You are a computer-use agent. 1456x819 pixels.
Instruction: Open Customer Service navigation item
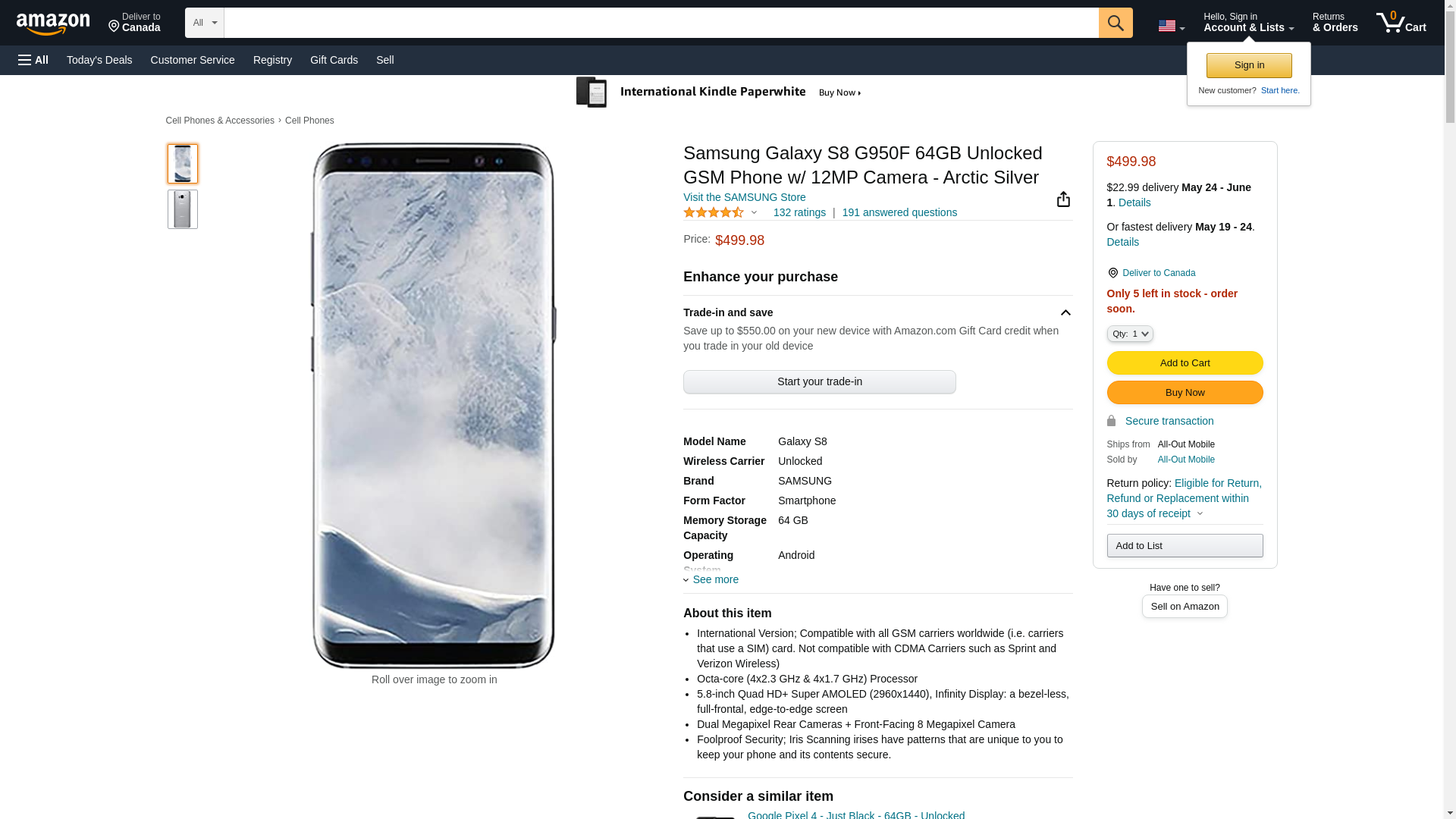pos(193,60)
